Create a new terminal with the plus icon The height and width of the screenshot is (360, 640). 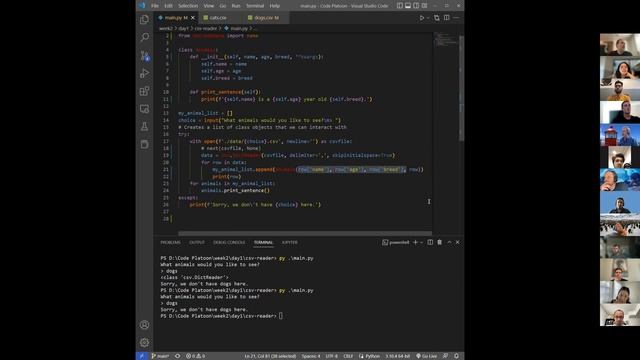click(416, 242)
